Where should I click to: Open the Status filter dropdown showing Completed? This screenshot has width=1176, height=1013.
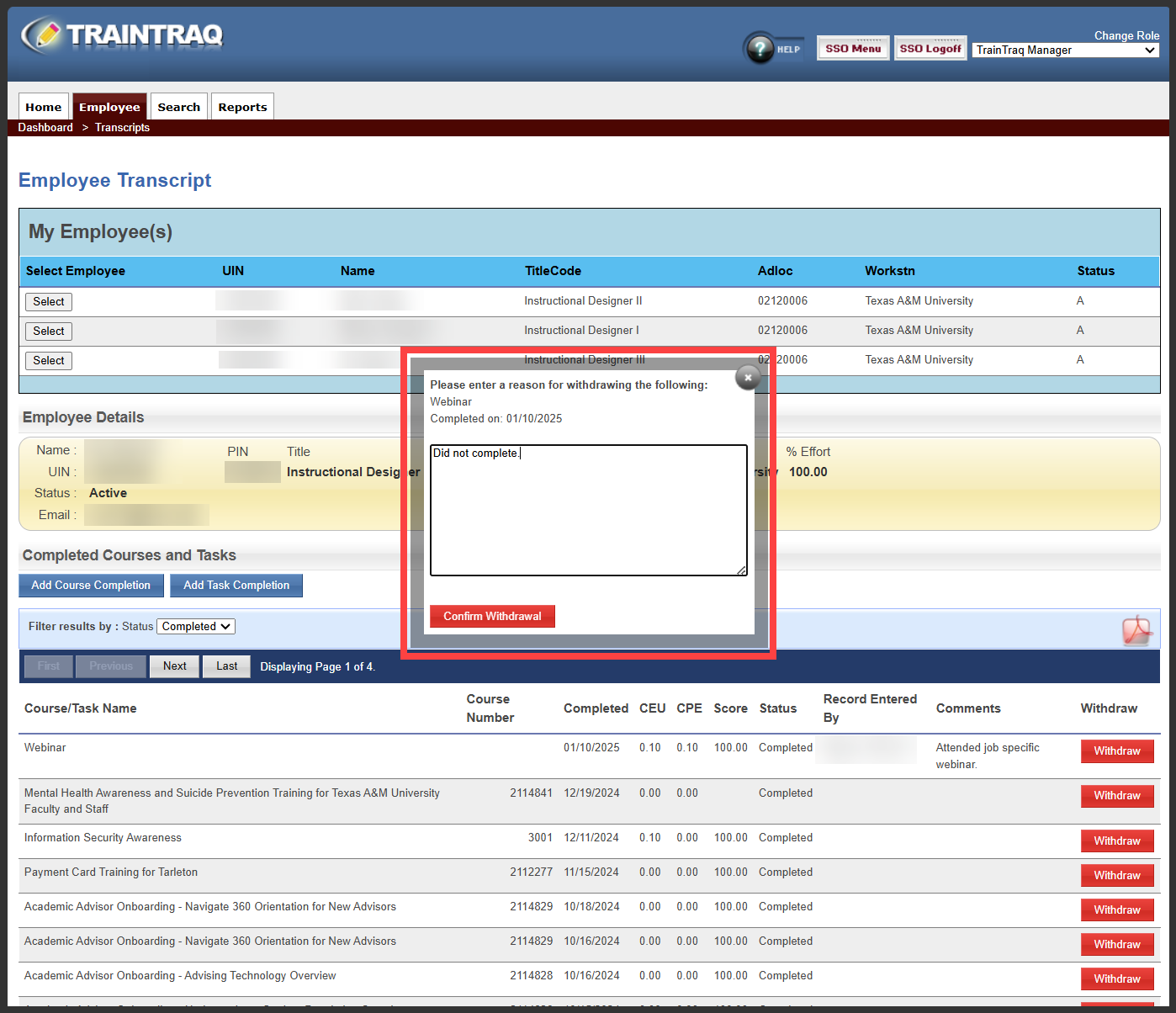(x=195, y=626)
